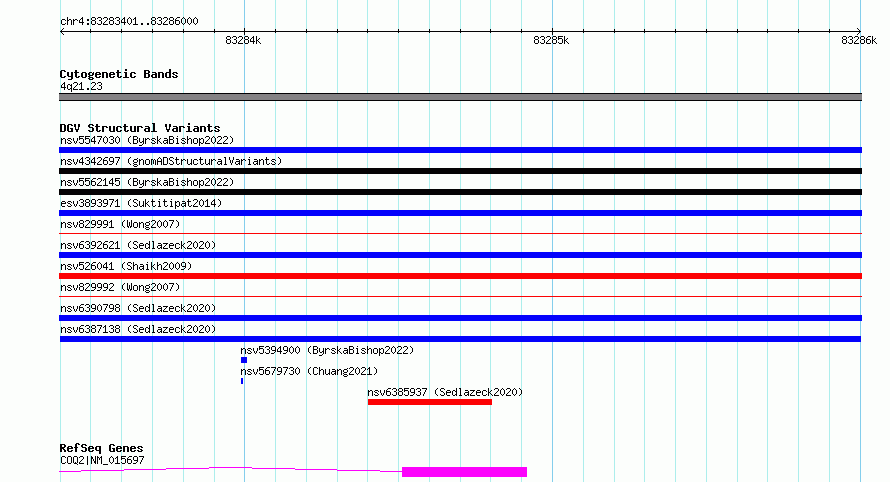
Task: Click variant label nsv6387138 (Sedlazeck2020)
Action: coord(138,329)
